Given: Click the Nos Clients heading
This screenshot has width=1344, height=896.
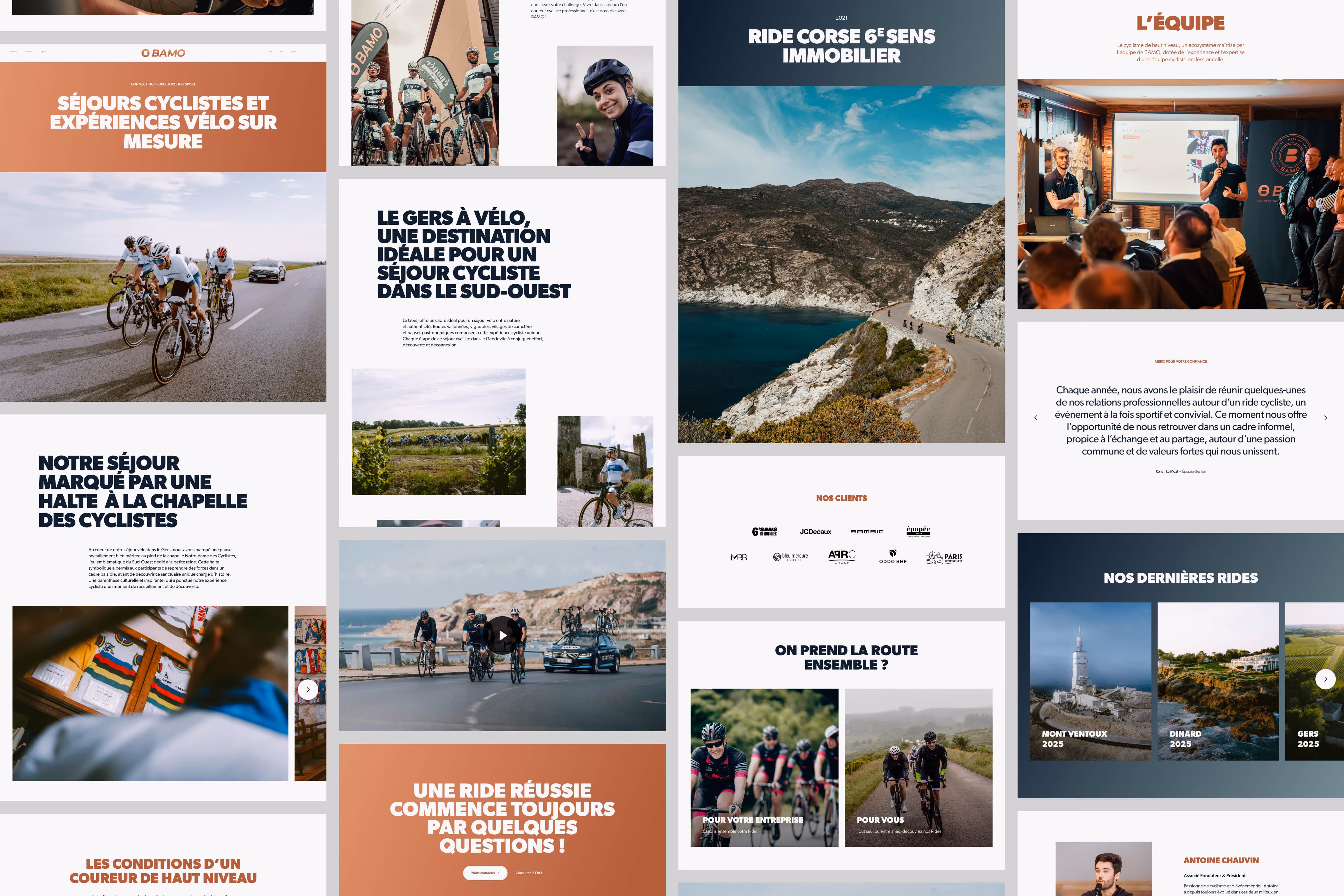Looking at the screenshot, I should [x=841, y=498].
